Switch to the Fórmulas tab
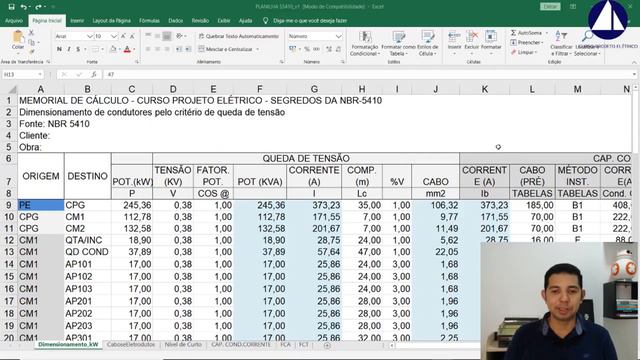The image size is (640, 360). (149, 20)
